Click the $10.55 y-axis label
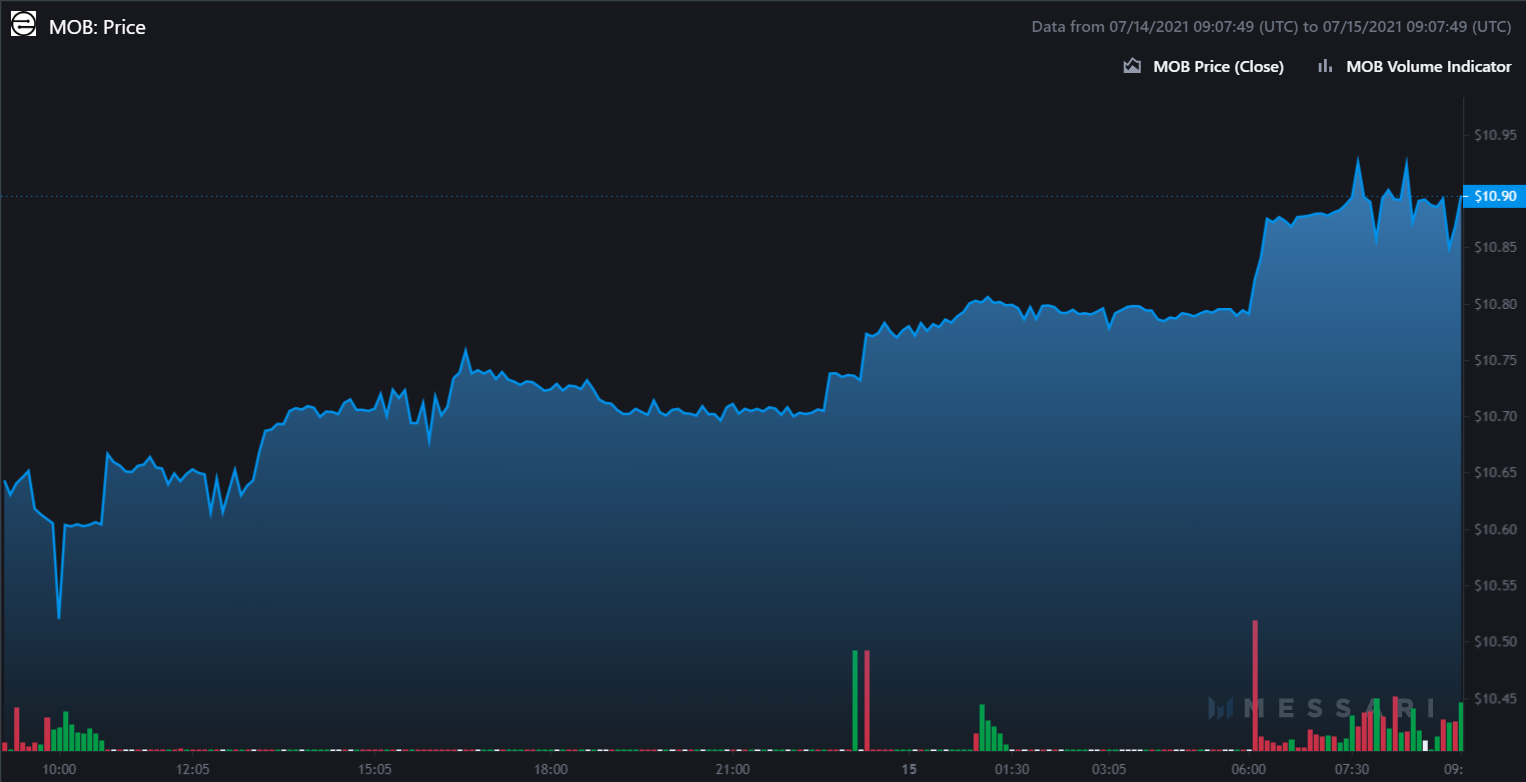Viewport: 1526px width, 782px height. [1496, 586]
